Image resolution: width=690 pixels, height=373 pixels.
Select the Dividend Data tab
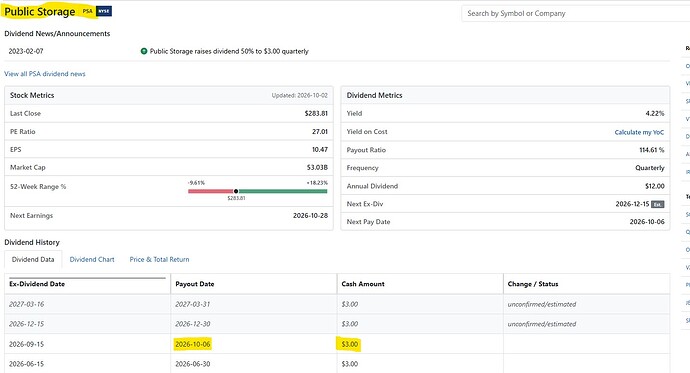click(33, 260)
